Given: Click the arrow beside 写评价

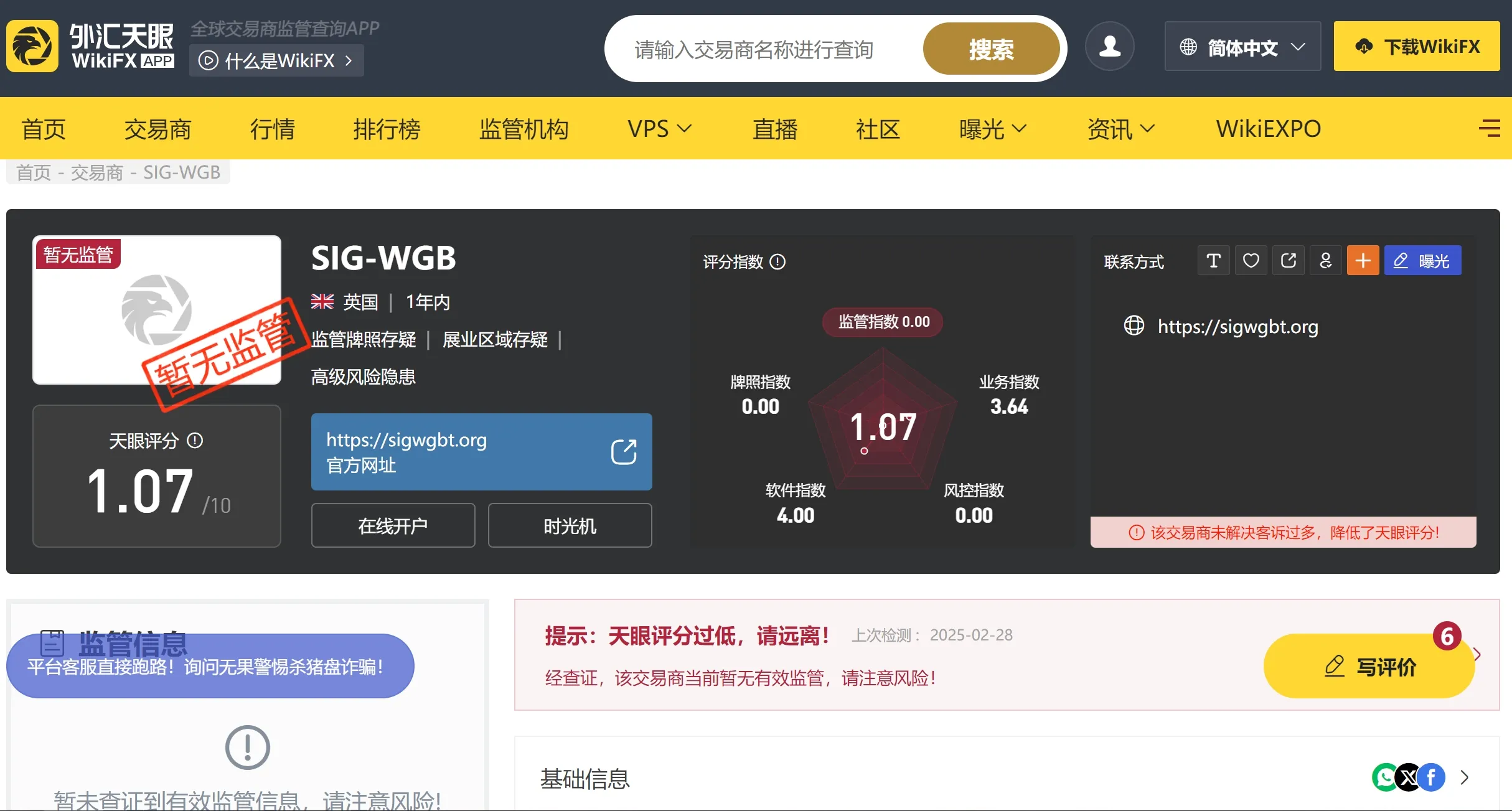Looking at the screenshot, I should coord(1478,654).
